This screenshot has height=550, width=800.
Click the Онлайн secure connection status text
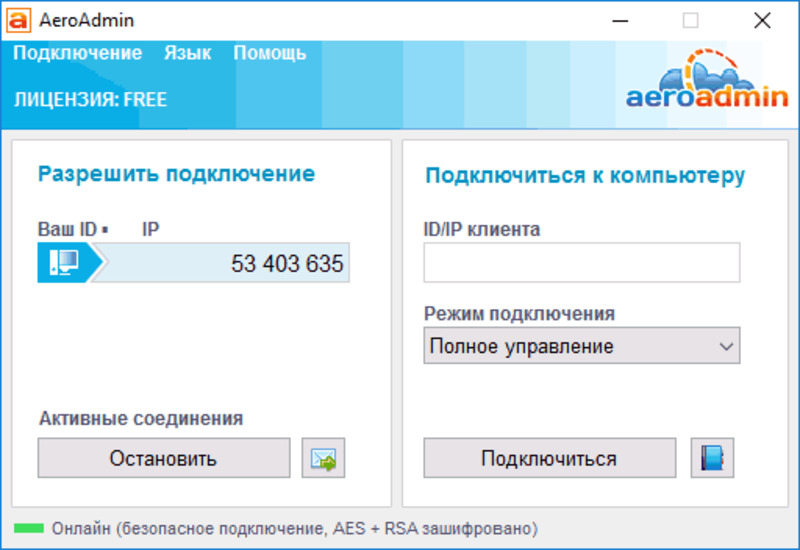click(294, 529)
